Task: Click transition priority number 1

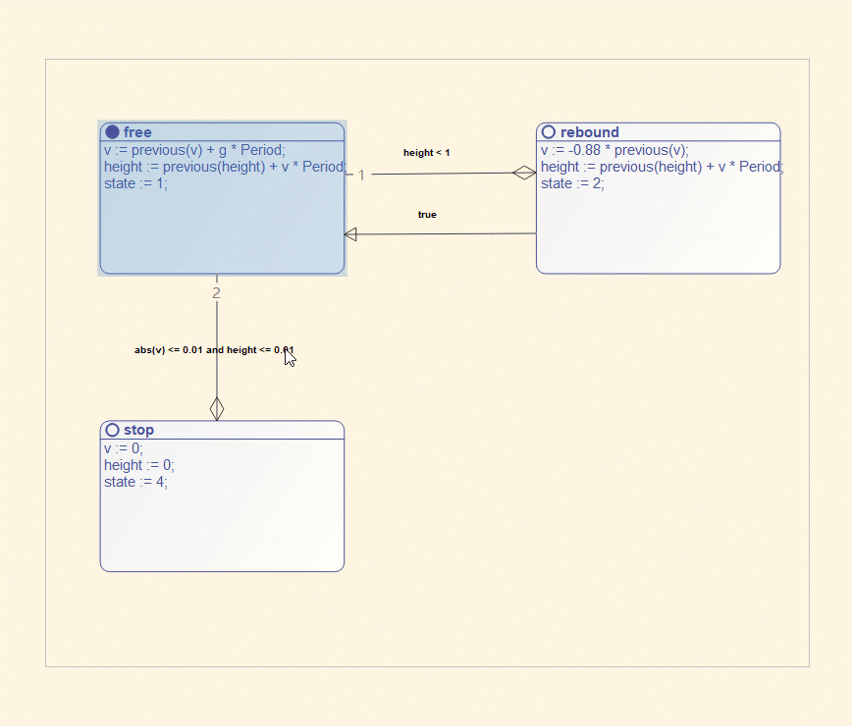Action: [361, 175]
